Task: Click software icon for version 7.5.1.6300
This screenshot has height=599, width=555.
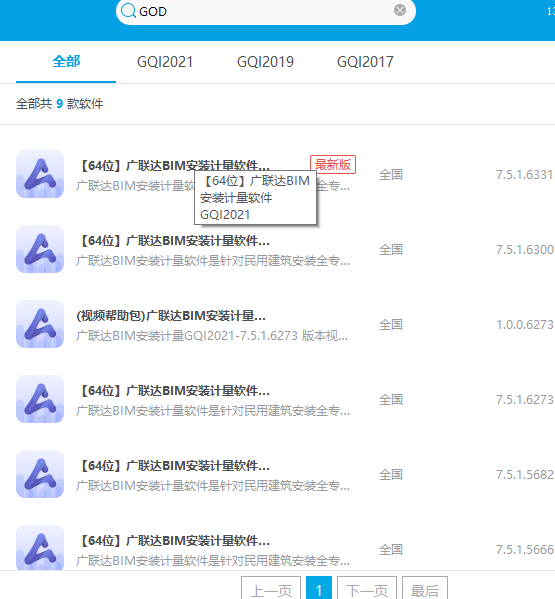Action: coord(40,249)
